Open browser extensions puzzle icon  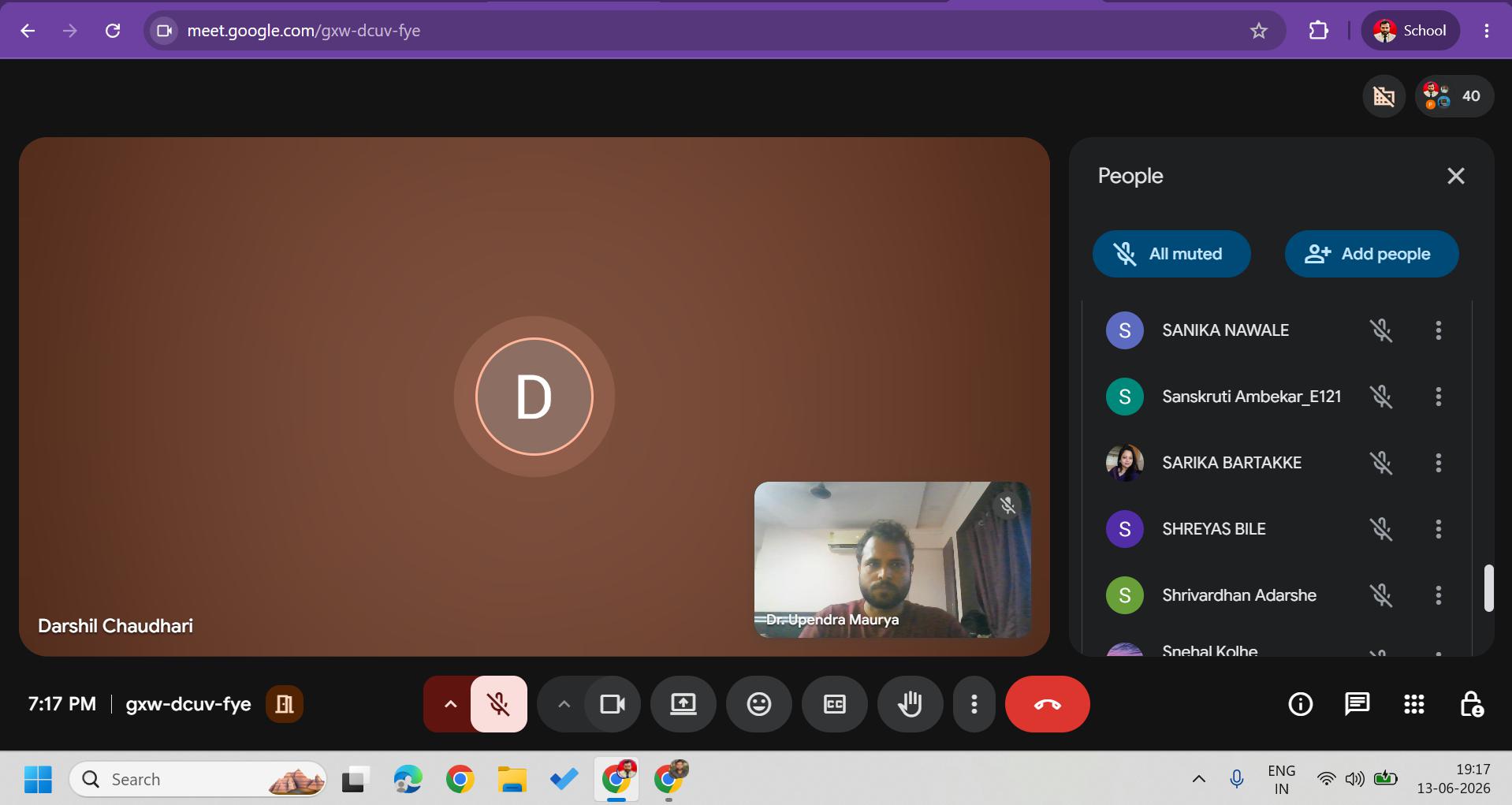click(x=1318, y=31)
